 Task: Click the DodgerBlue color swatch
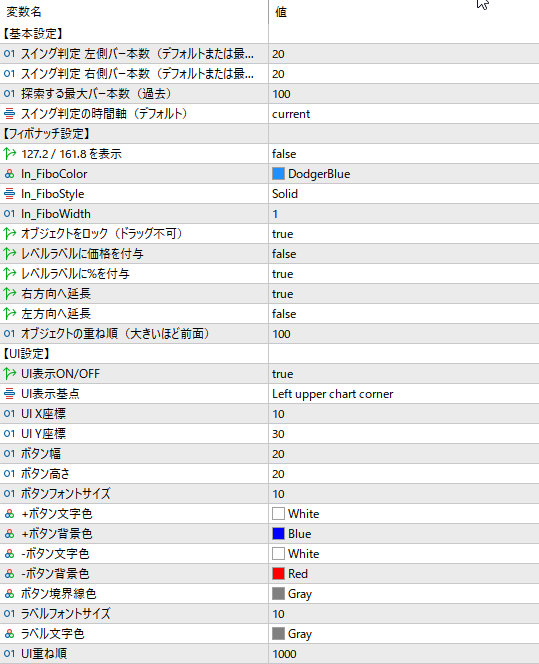click(278, 174)
